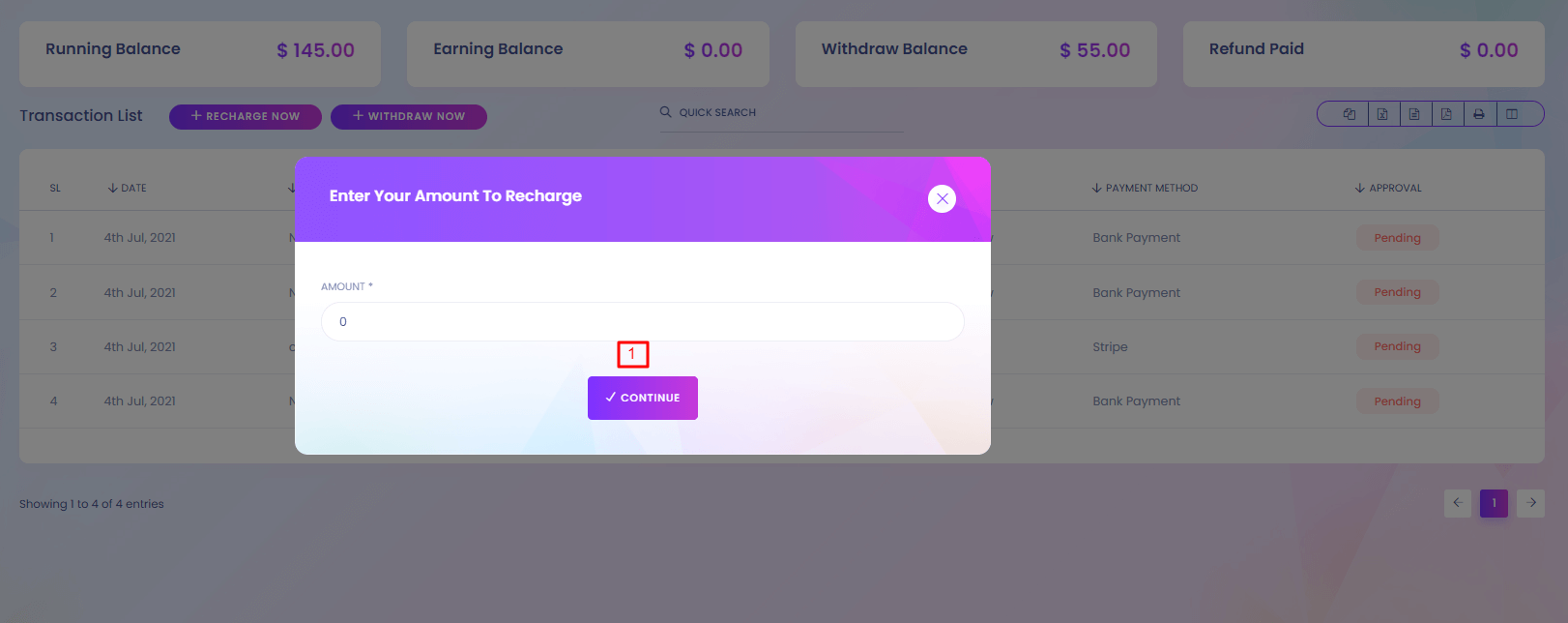This screenshot has width=1568, height=623.
Task: Go to the next page arrow
Action: click(x=1530, y=503)
